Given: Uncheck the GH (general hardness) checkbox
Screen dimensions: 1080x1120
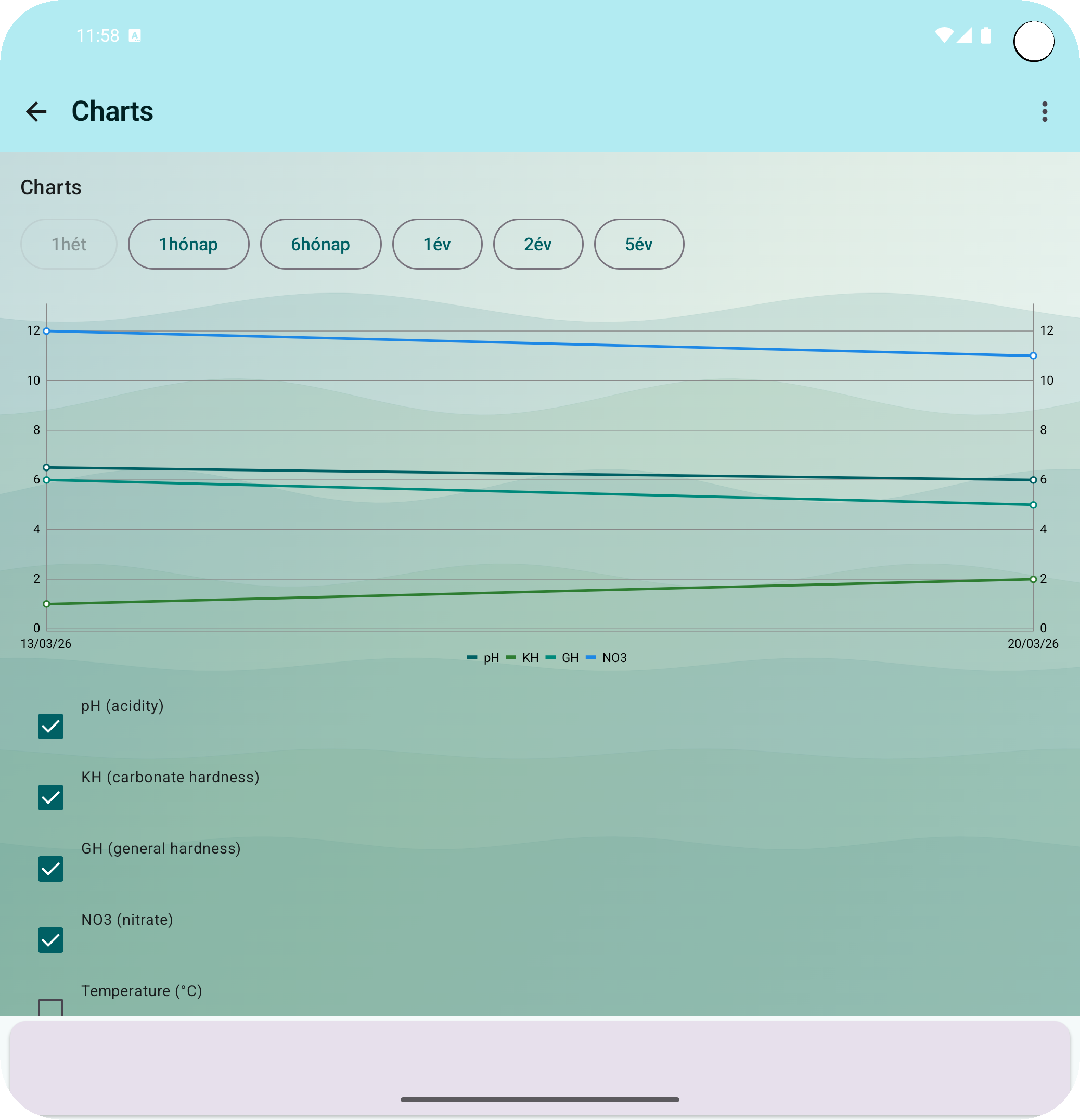Looking at the screenshot, I should click(x=51, y=869).
